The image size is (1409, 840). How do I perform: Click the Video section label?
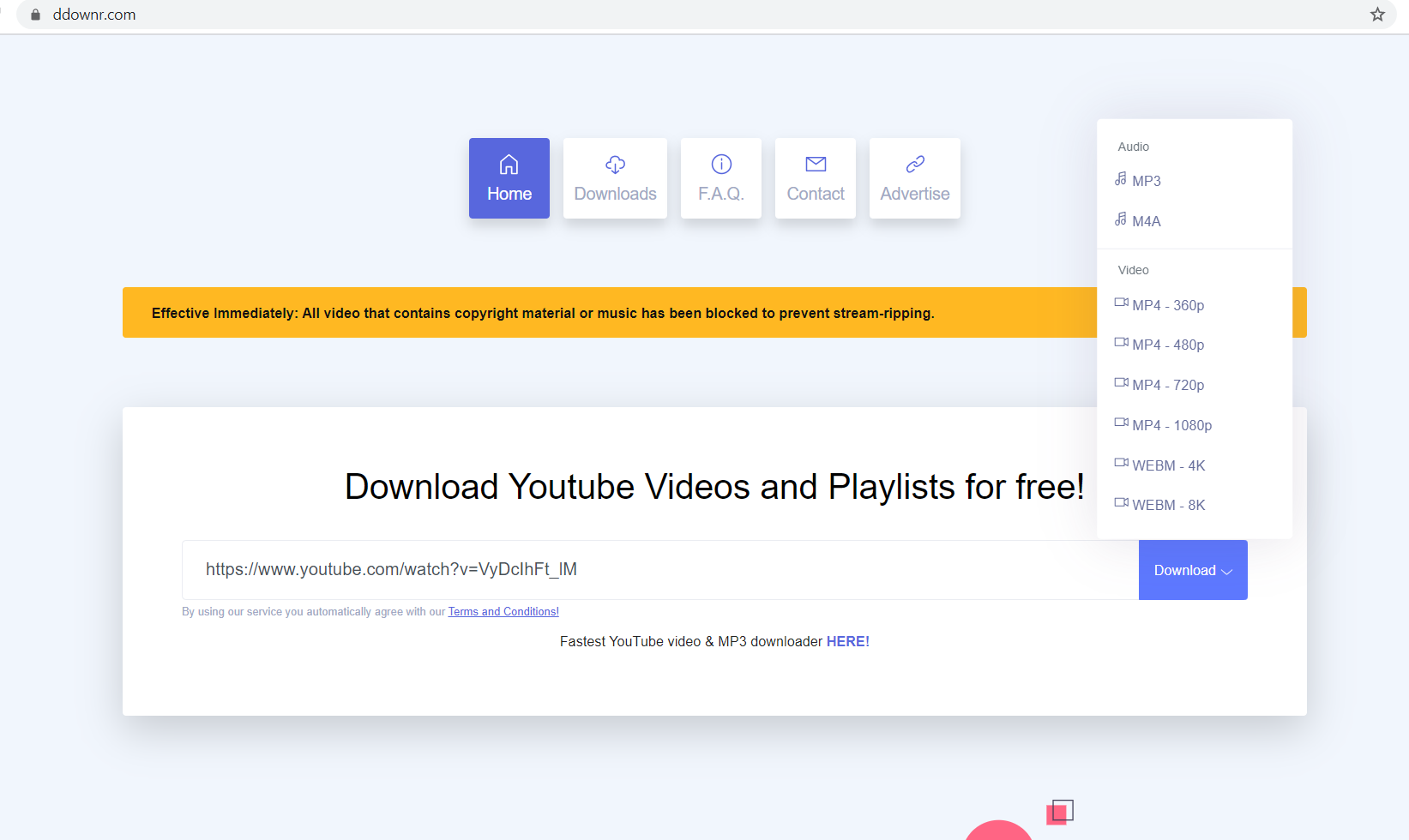tap(1133, 270)
